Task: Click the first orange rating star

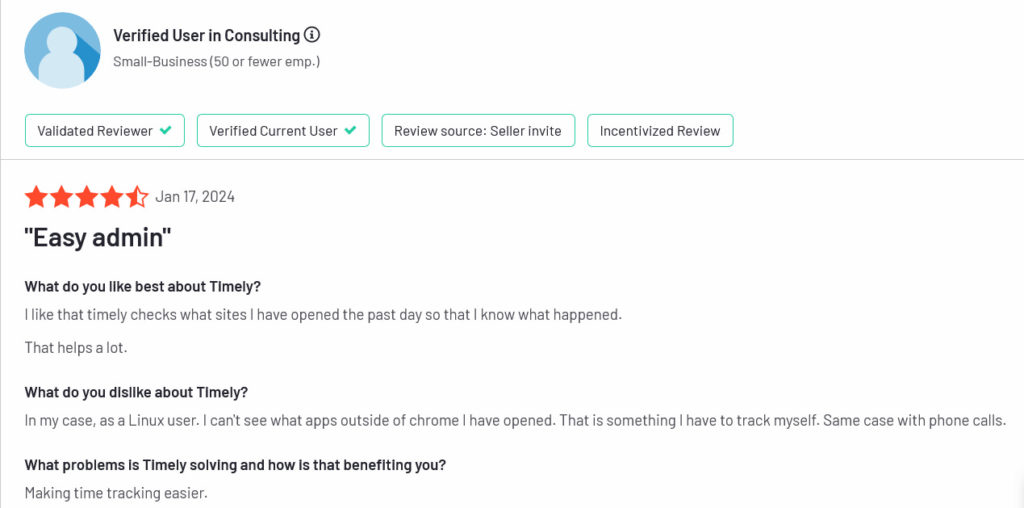Action: (36, 197)
